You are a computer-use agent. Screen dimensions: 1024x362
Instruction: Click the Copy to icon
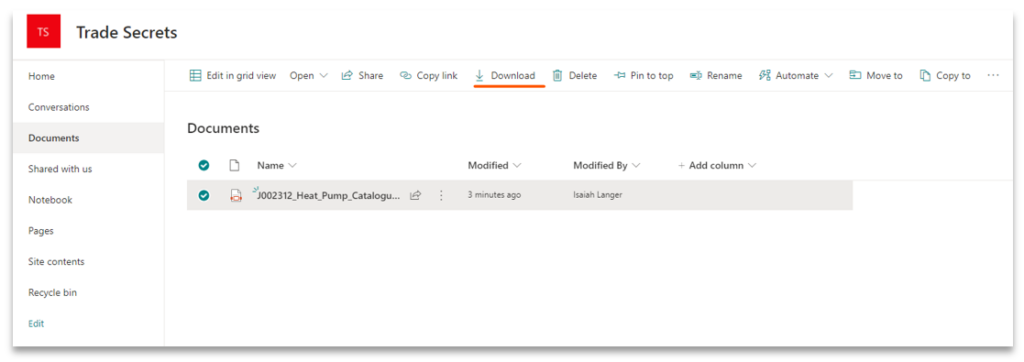click(x=925, y=76)
